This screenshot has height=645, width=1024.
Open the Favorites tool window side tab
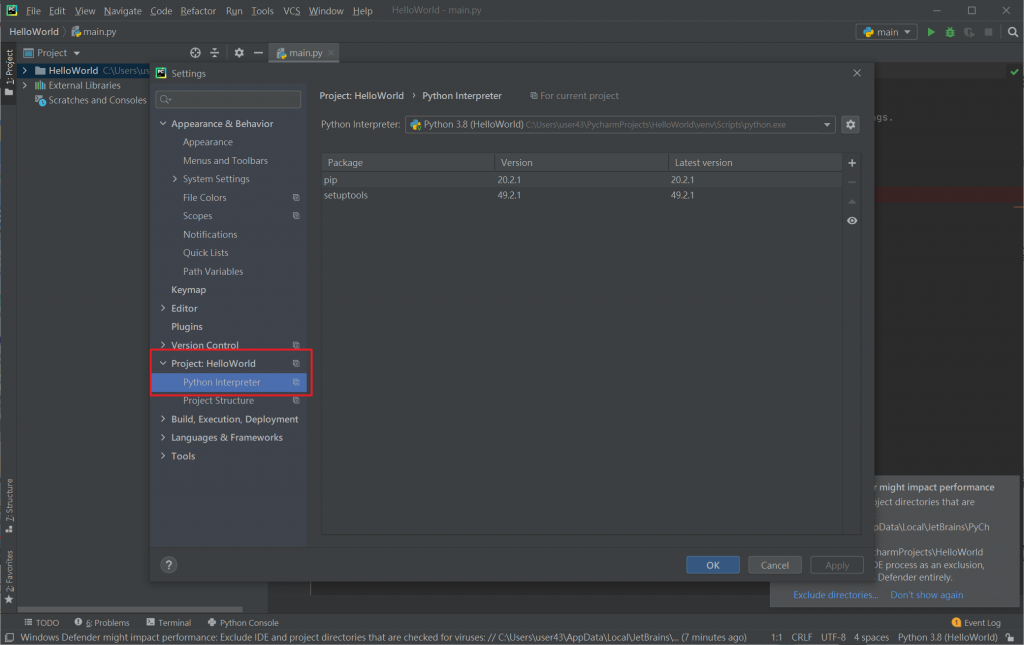coord(9,577)
